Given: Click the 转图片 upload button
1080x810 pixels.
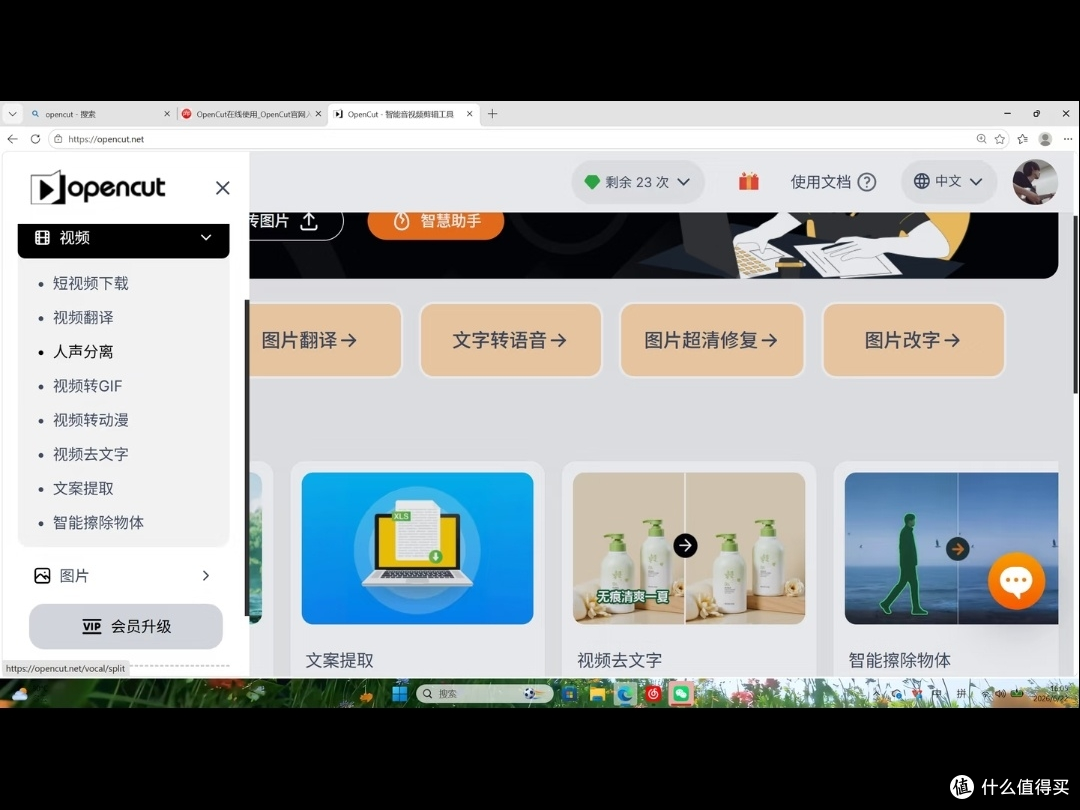Looking at the screenshot, I should [295, 222].
